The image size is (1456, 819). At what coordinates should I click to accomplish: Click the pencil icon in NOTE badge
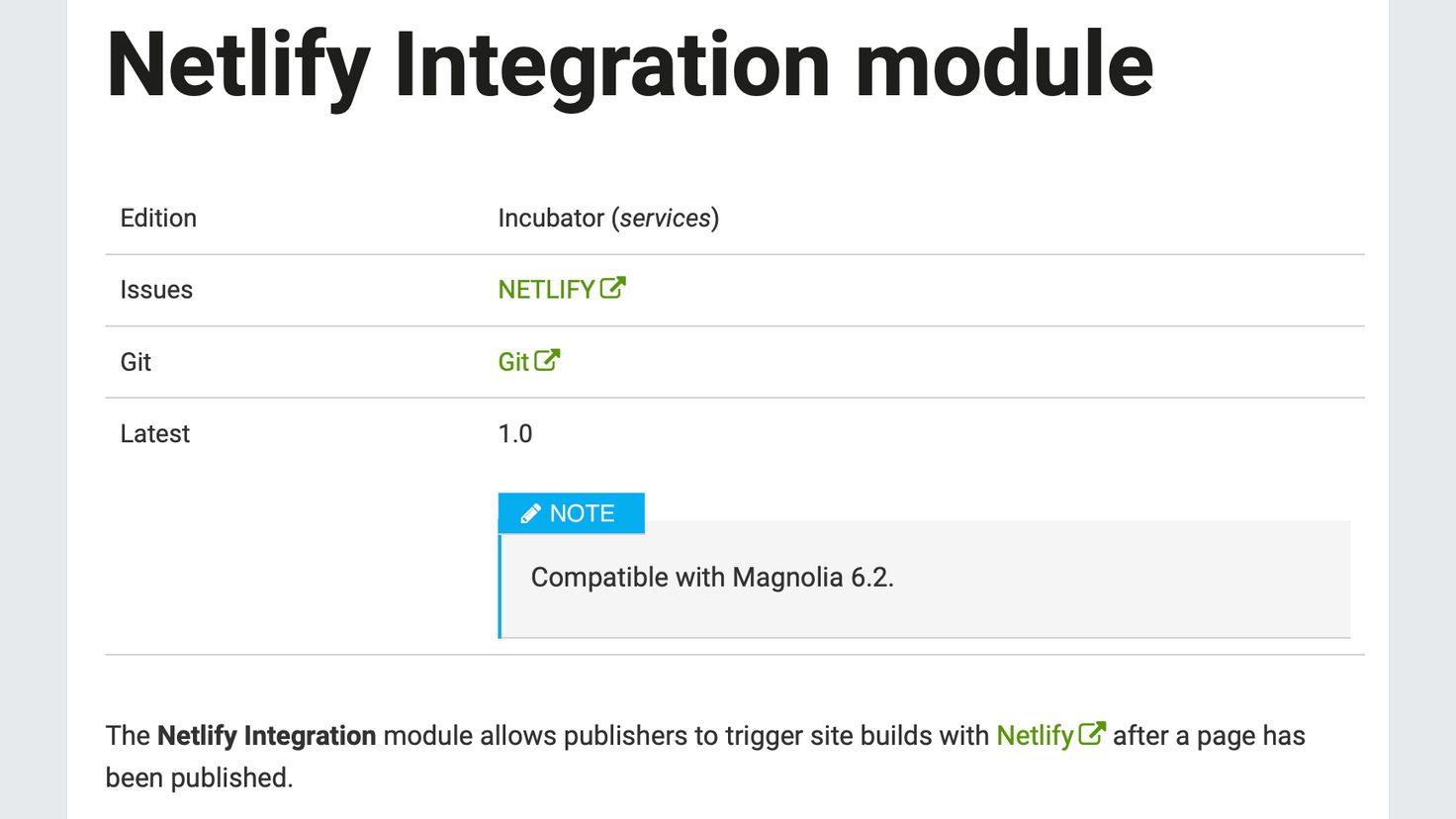[x=530, y=513]
